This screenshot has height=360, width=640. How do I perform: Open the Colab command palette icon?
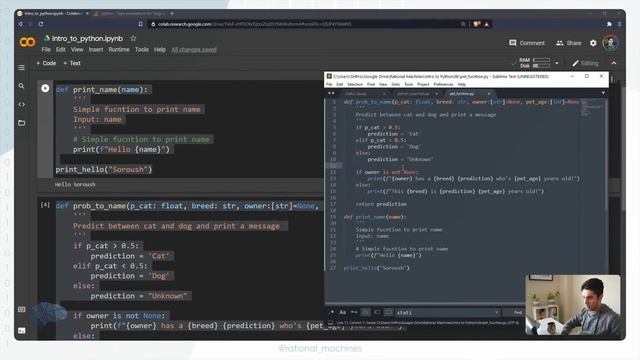(x=22, y=309)
